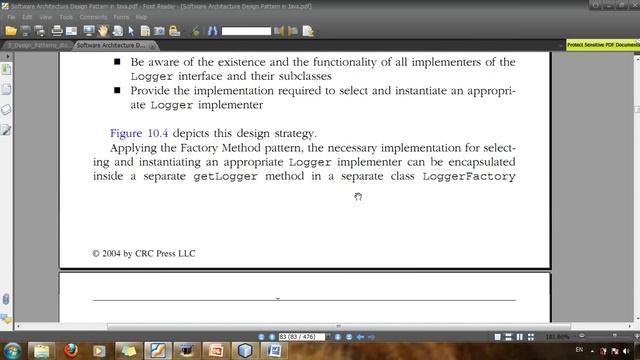
Task: Click the Protect Sensitive PDF Documents banner
Action: (603, 45)
